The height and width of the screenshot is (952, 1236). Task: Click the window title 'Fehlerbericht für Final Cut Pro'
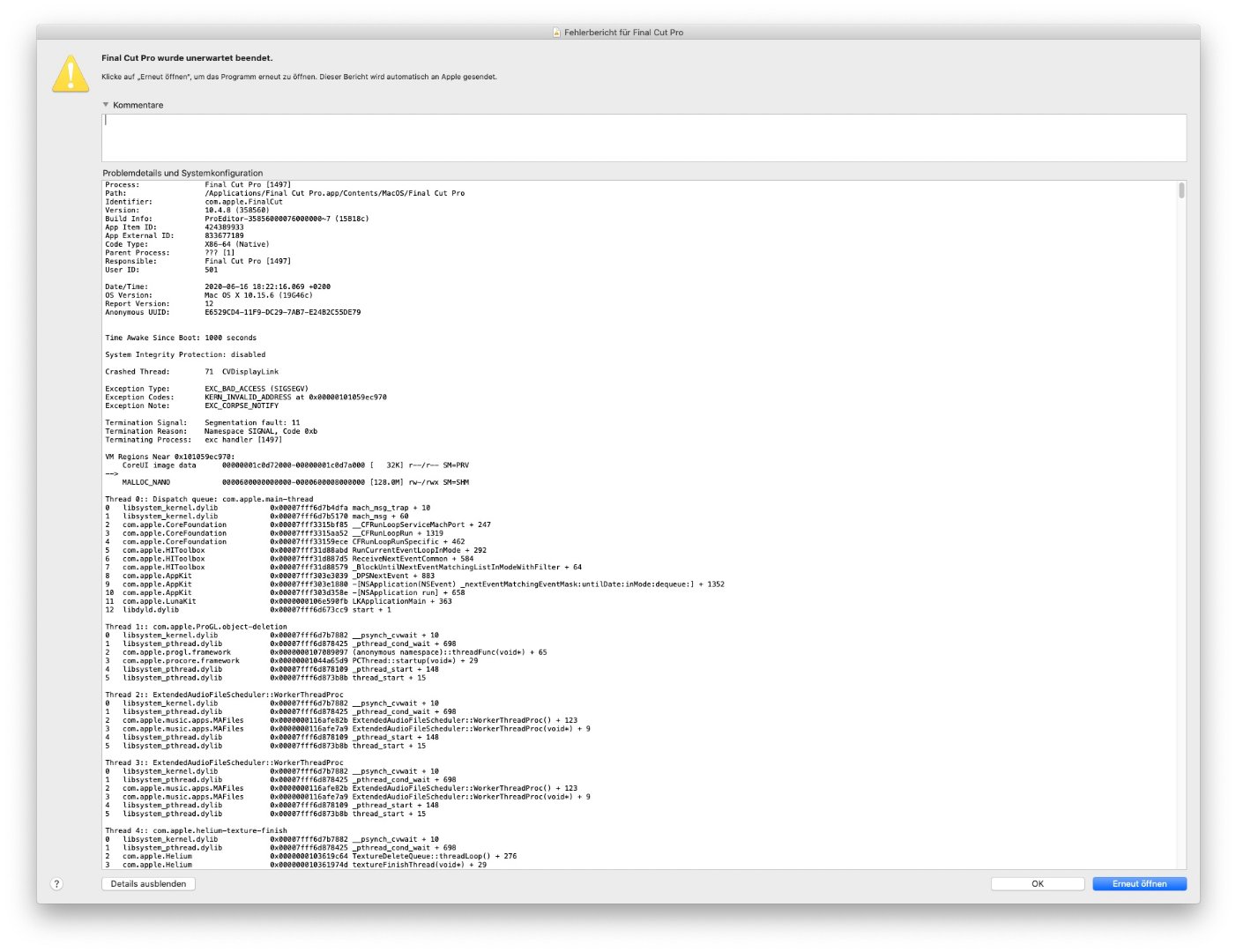[x=623, y=33]
